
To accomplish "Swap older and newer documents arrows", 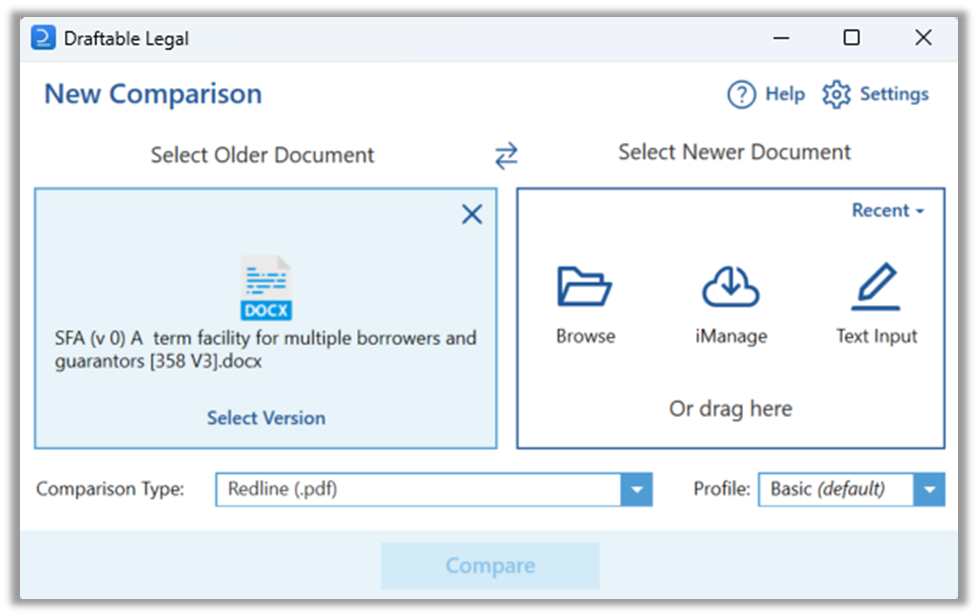I will pos(506,155).
